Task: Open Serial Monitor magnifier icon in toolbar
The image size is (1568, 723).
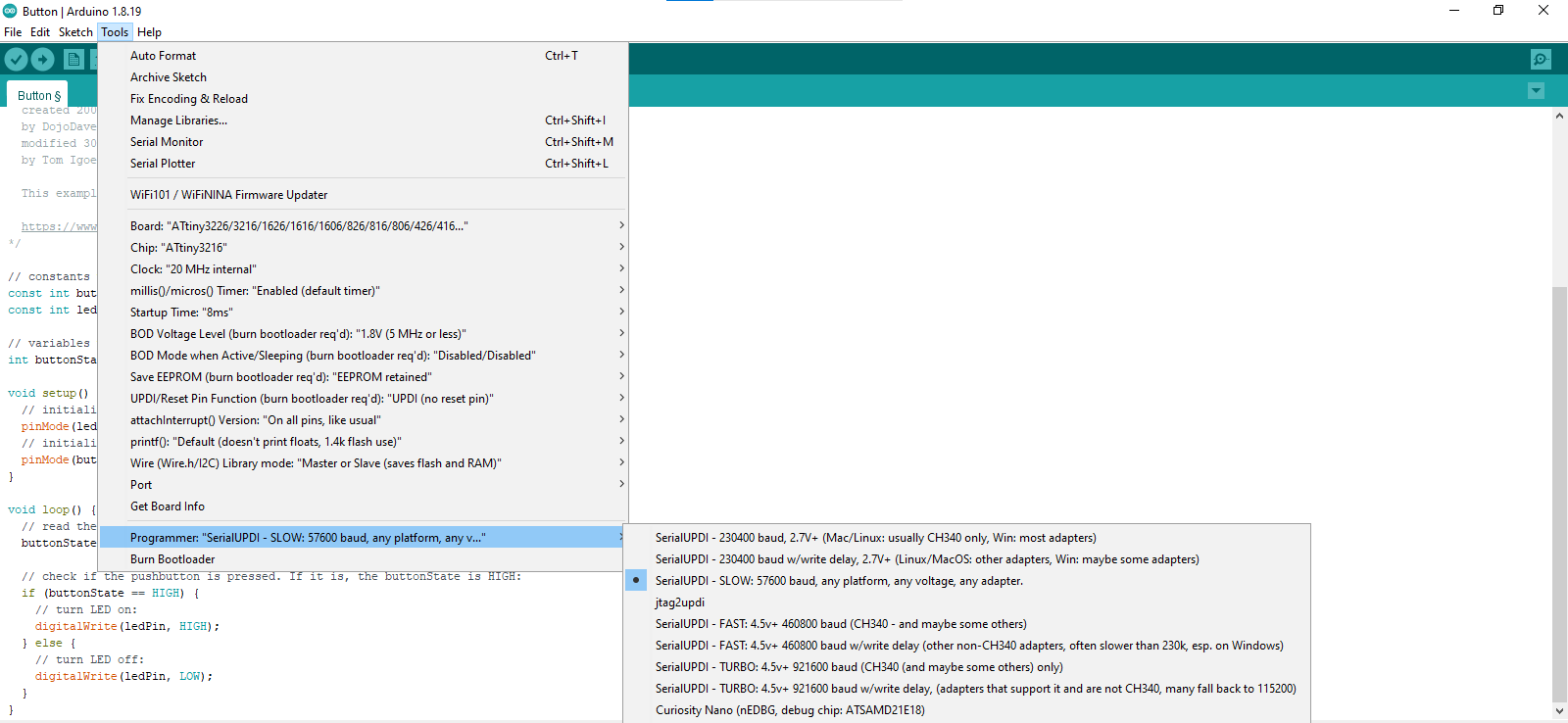Action: (1541, 59)
